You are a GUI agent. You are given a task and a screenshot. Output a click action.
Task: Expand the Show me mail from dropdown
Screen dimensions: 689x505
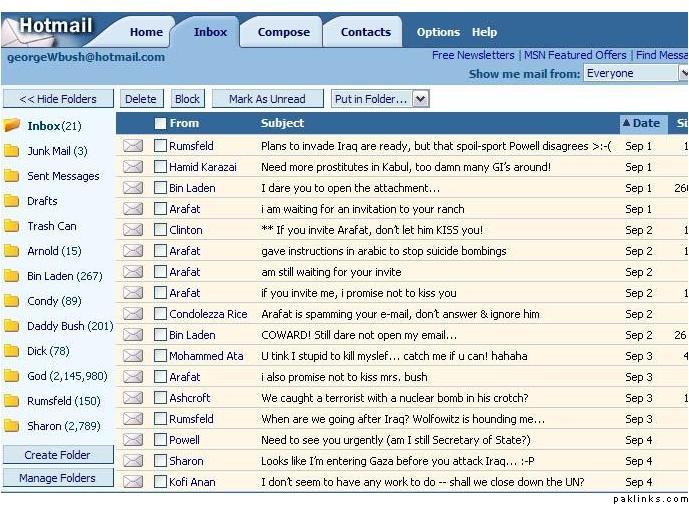(x=683, y=73)
